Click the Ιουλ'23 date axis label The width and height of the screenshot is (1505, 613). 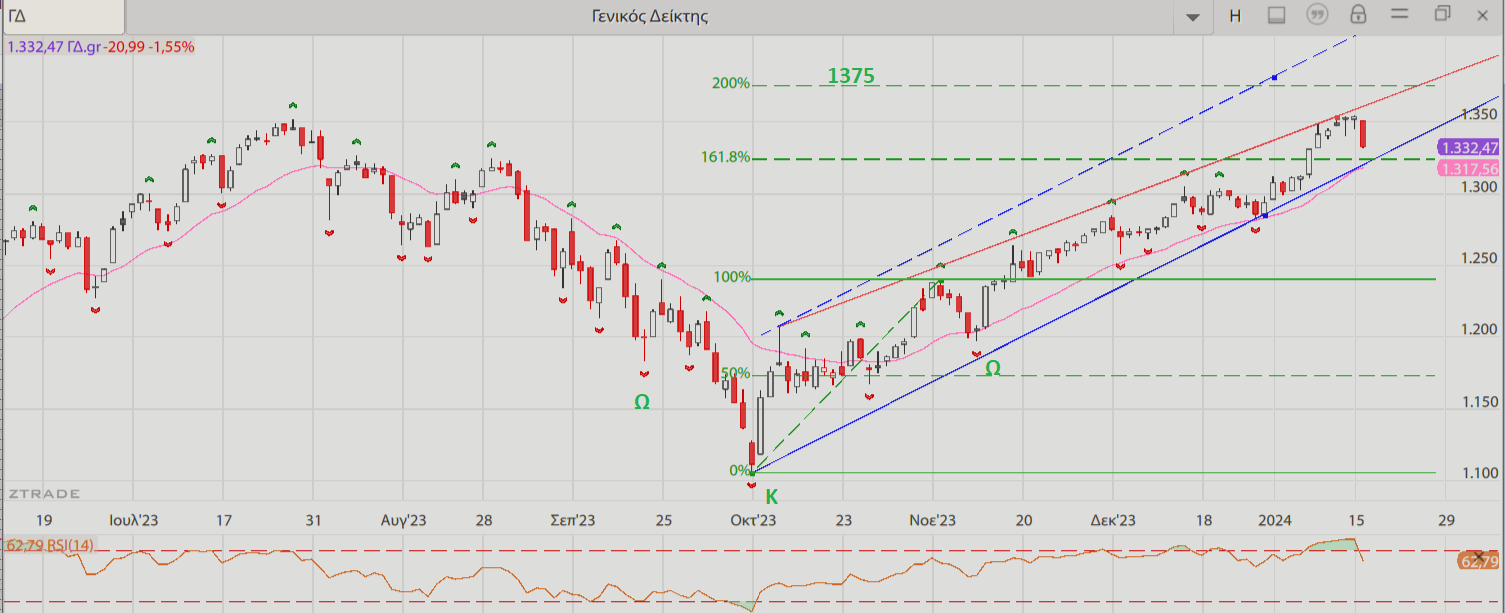click(132, 520)
